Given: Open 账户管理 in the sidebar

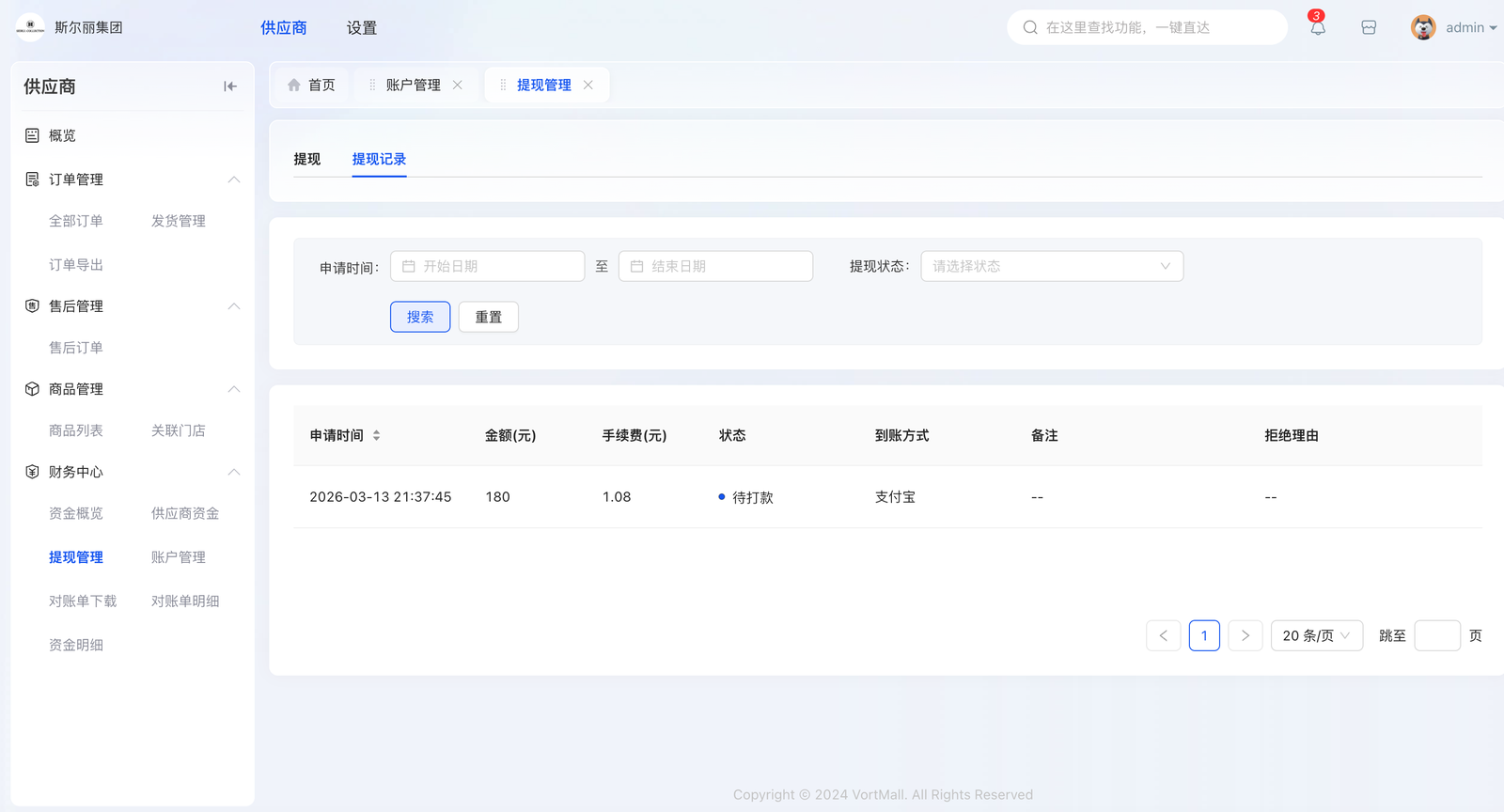Looking at the screenshot, I should click(178, 557).
